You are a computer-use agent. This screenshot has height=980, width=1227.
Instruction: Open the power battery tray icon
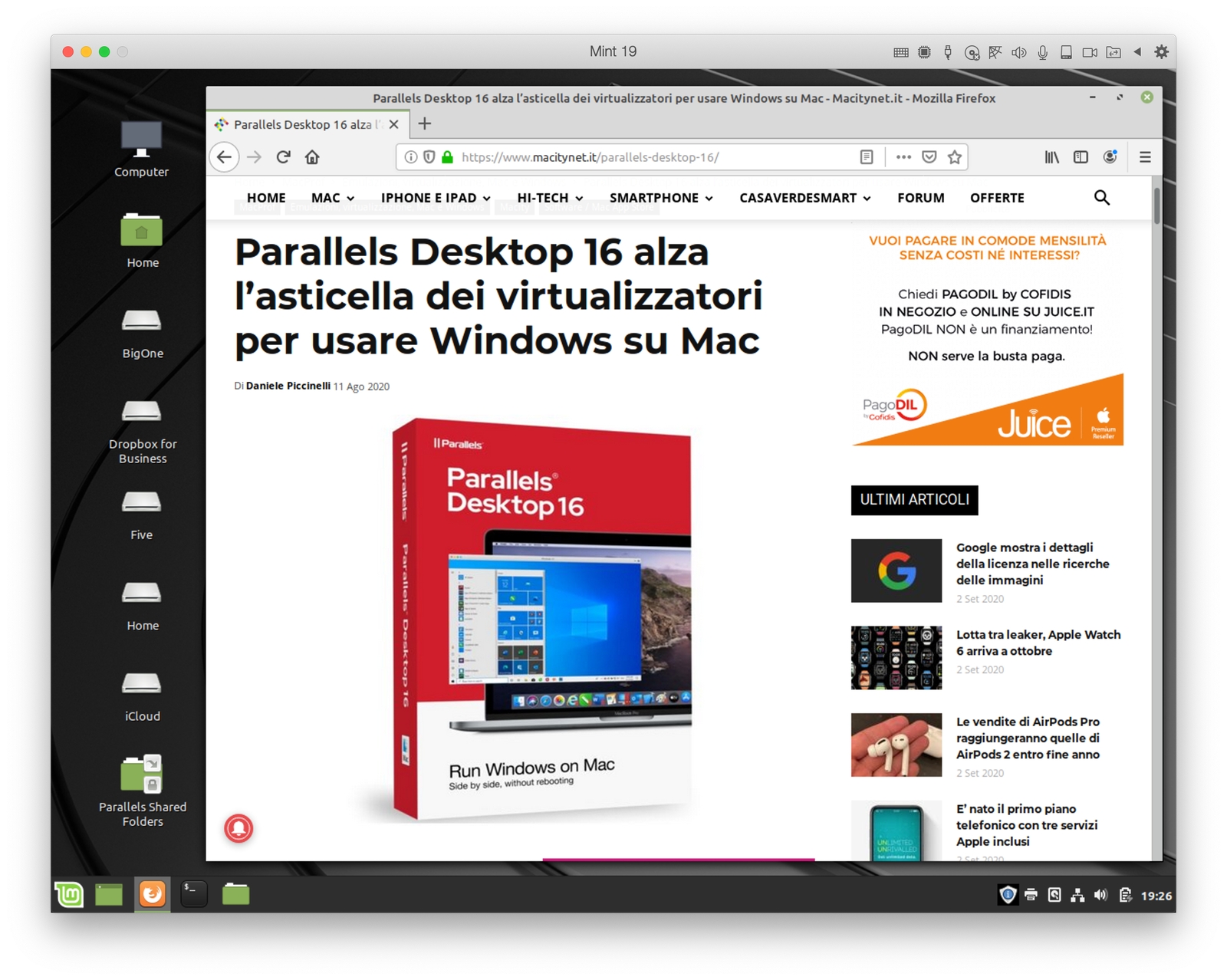[x=1125, y=895]
